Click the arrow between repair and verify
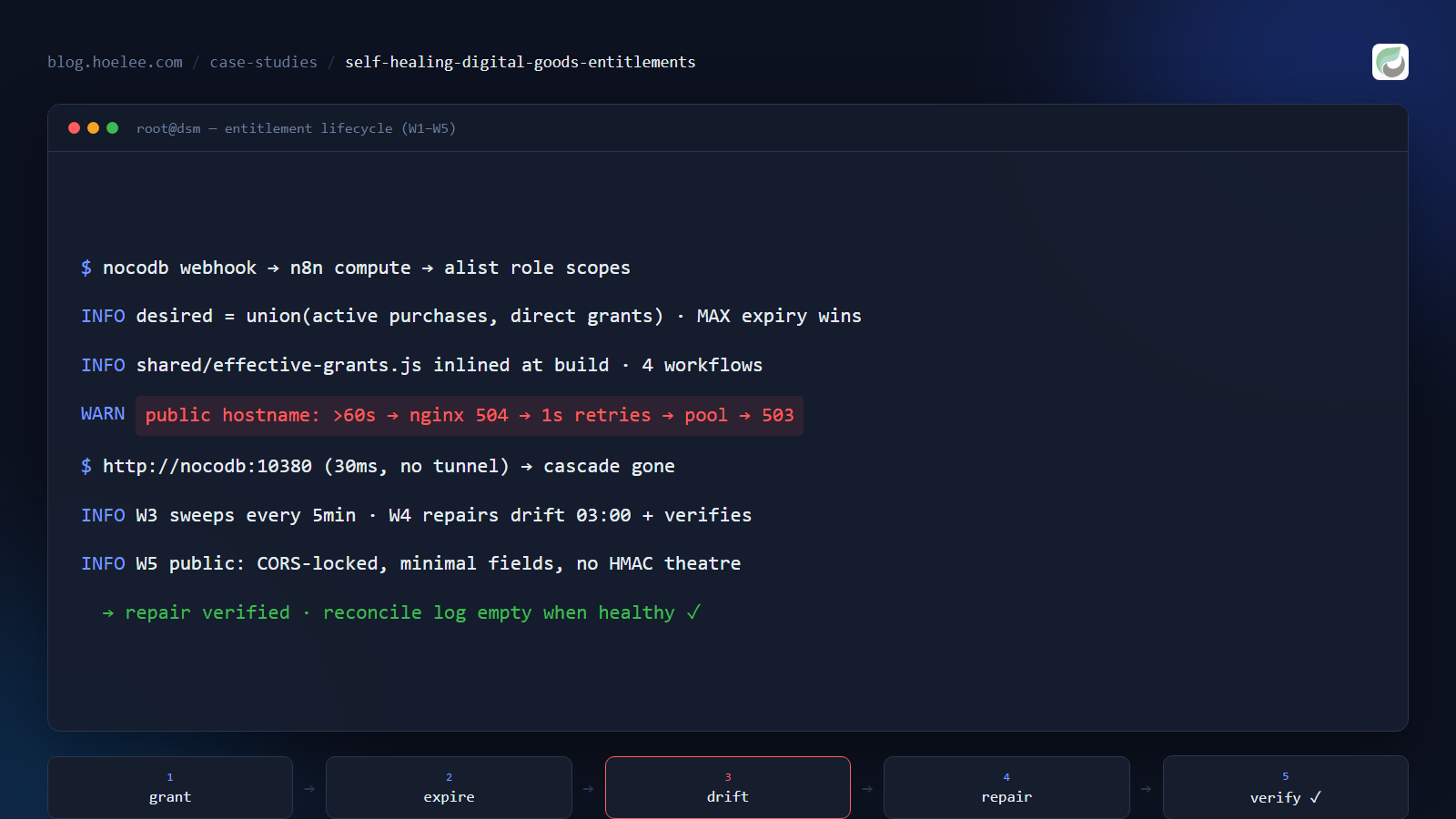Viewport: 1456px width, 819px height. pyautogui.click(x=1147, y=789)
